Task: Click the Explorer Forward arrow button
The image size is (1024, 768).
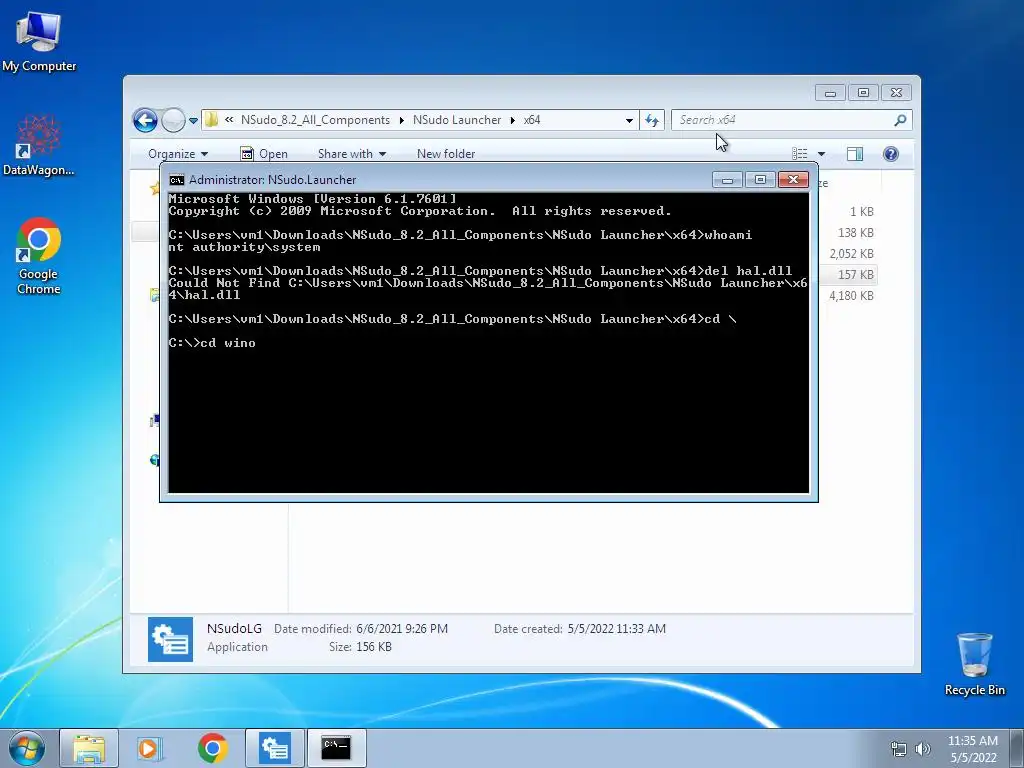Action: 173,120
